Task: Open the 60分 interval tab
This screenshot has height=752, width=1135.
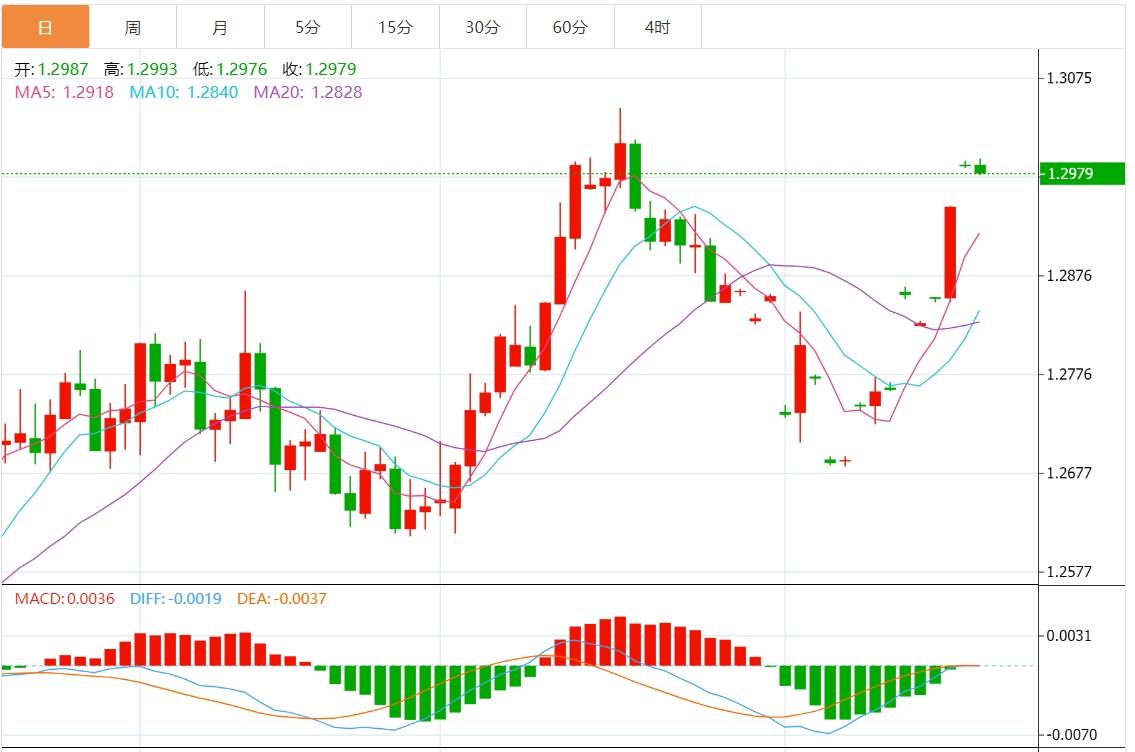Action: point(570,27)
